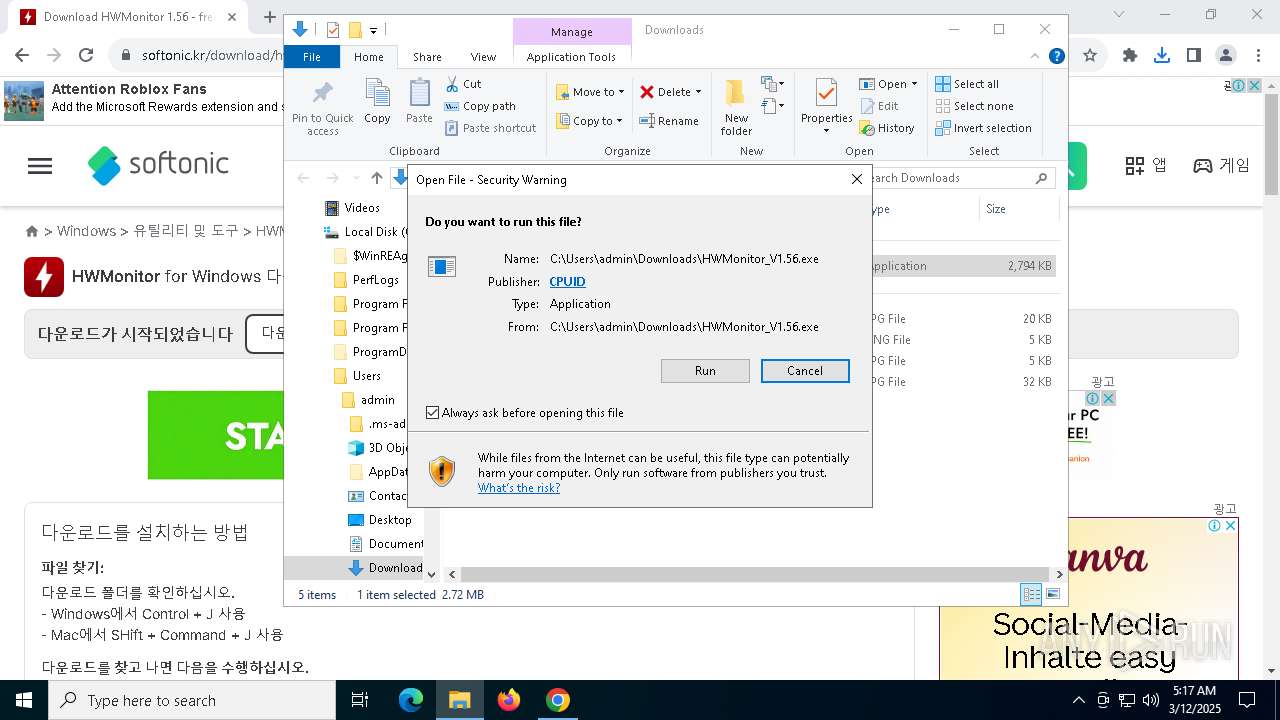Select Videos in the navigation tree
The height and width of the screenshot is (720, 1280).
coord(362,208)
